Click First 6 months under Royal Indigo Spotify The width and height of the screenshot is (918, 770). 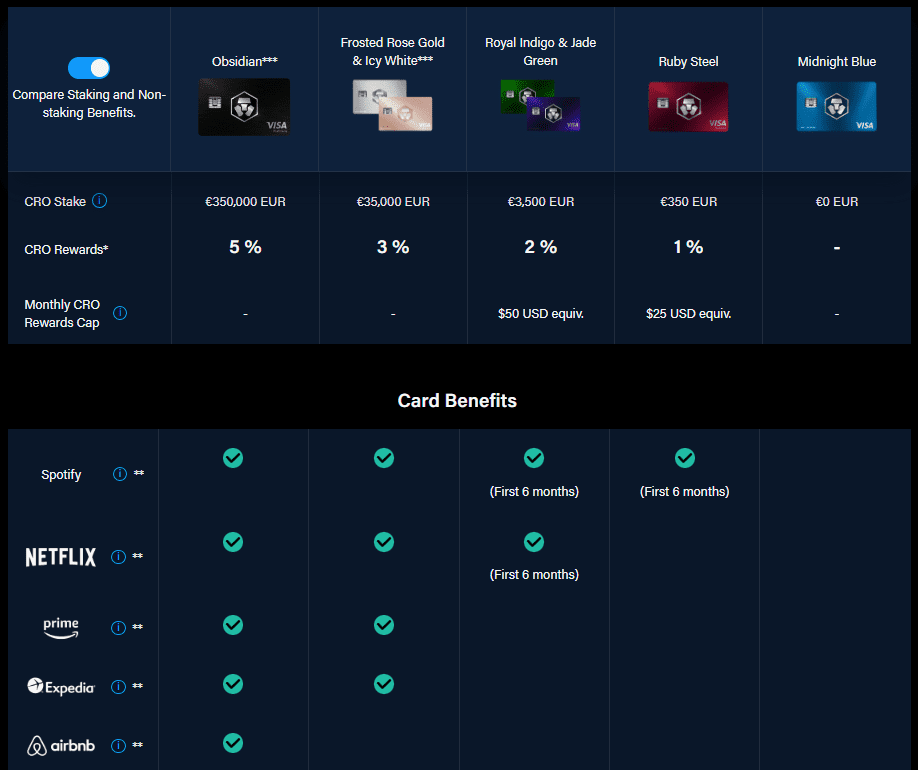click(534, 492)
